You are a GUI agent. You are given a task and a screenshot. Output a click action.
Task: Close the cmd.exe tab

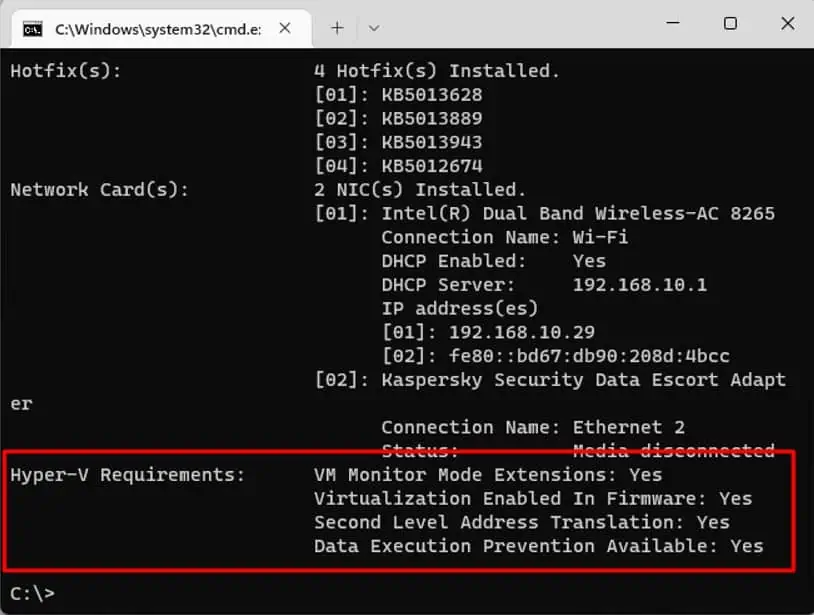pyautogui.click(x=287, y=28)
